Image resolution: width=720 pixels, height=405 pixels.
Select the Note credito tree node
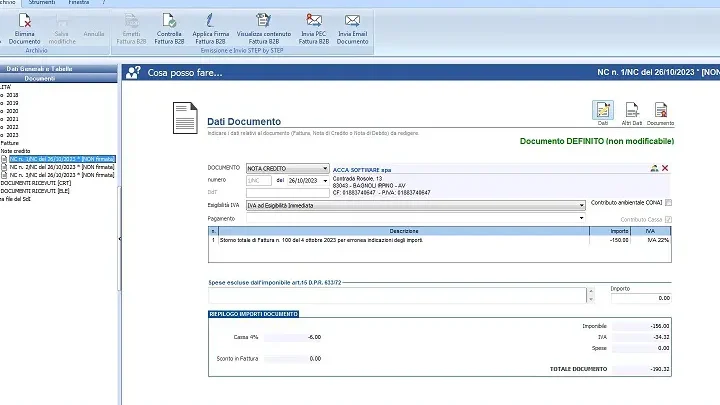[x=15, y=151]
